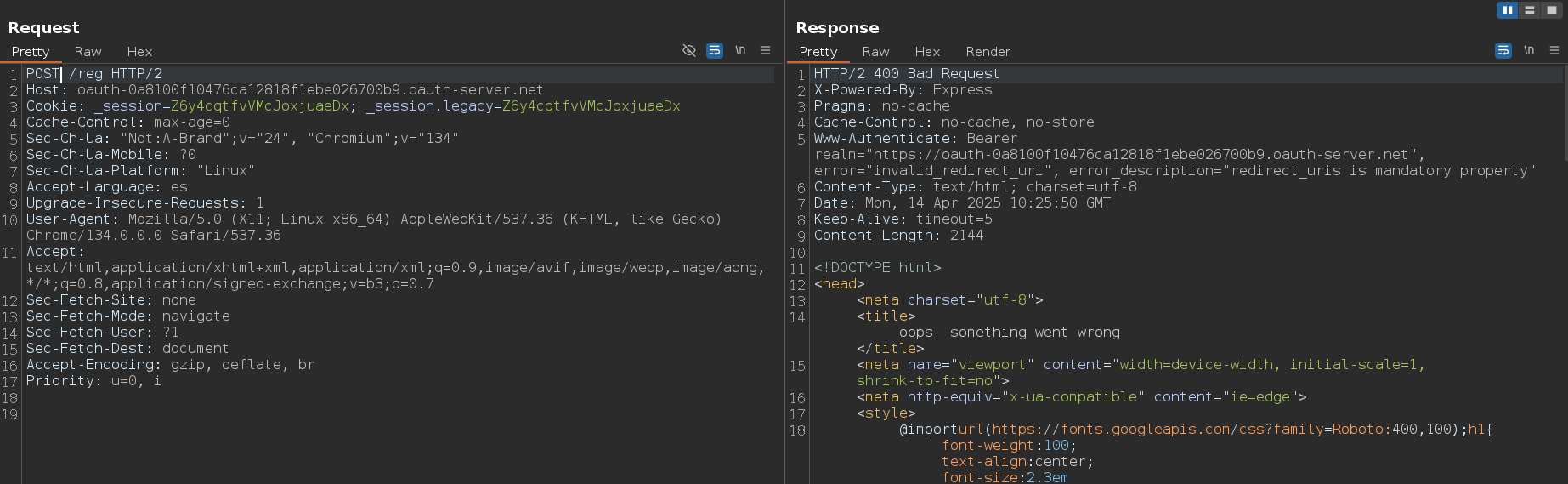Click "oops! something went wrong" title text
The width and height of the screenshot is (1568, 484).
pyautogui.click(x=1010, y=333)
